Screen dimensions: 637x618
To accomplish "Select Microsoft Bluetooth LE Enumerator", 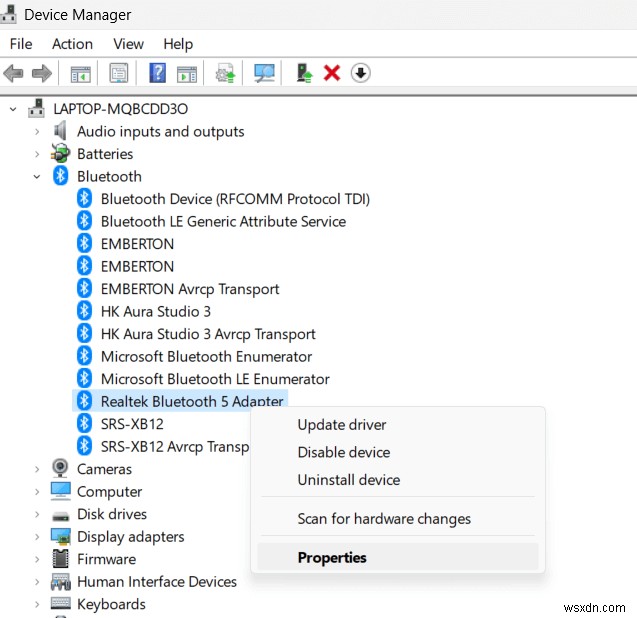I will (x=215, y=379).
